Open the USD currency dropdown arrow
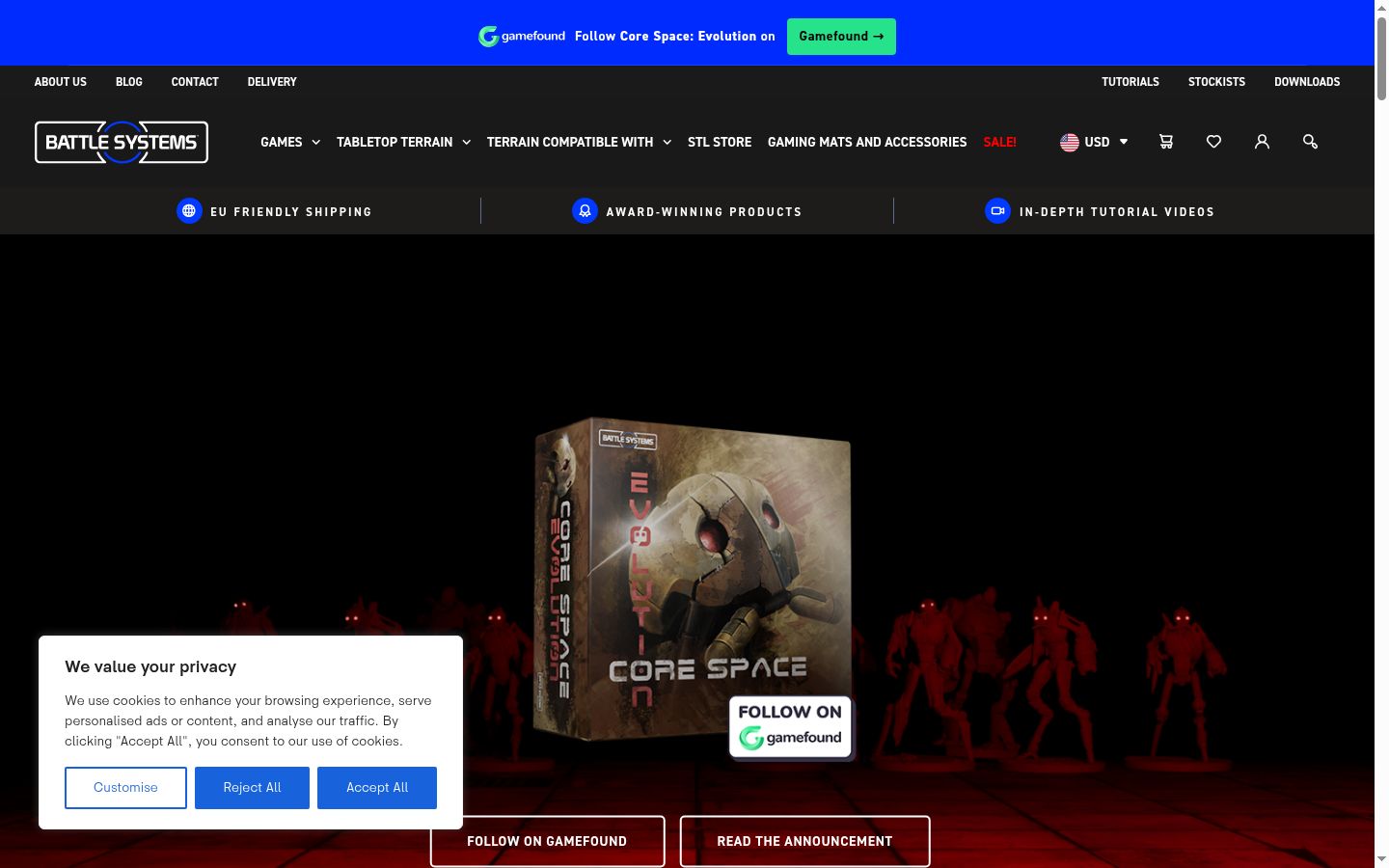The width and height of the screenshot is (1389, 868). [1124, 142]
